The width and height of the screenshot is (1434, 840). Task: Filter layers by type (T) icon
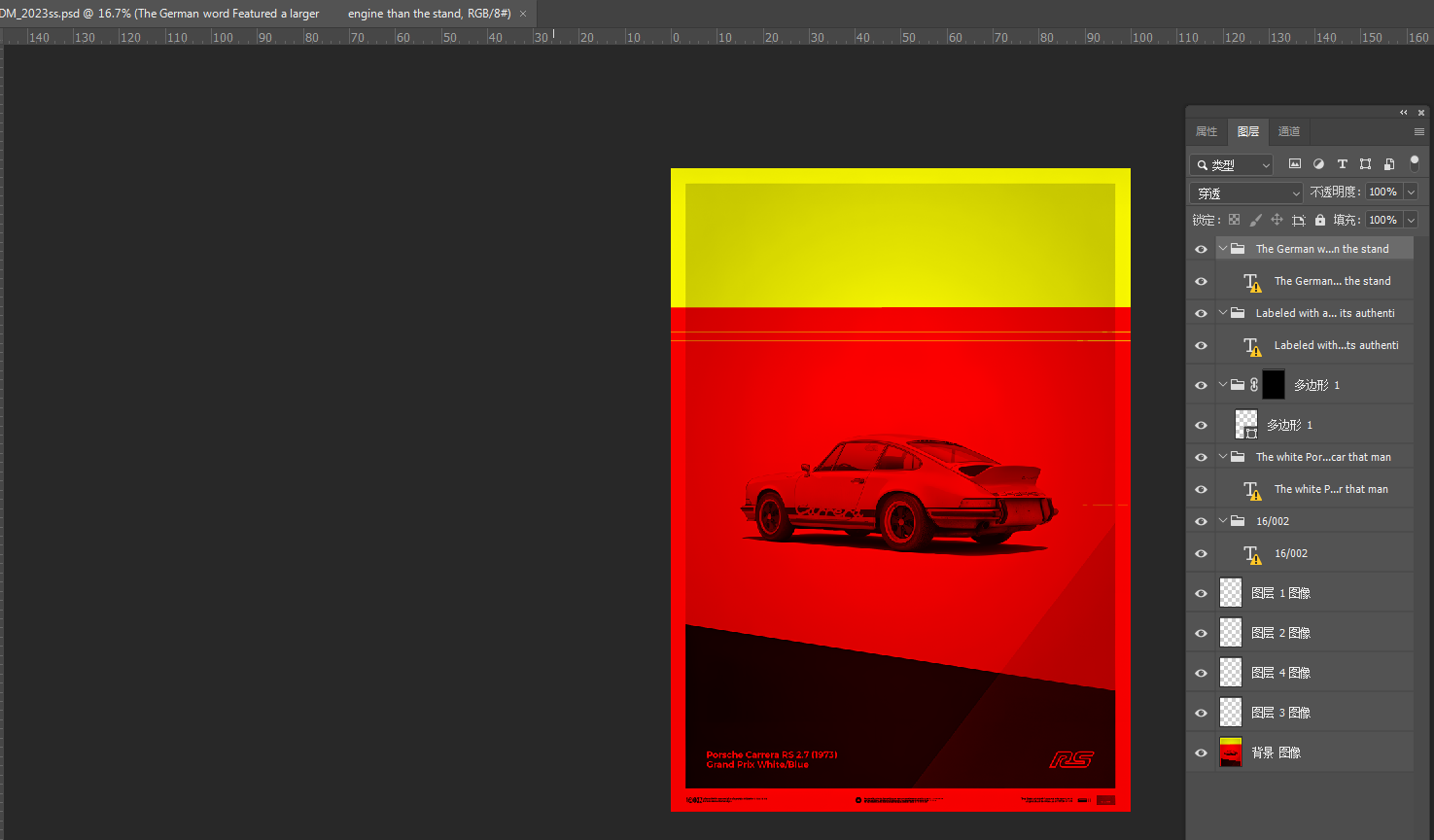[1343, 164]
